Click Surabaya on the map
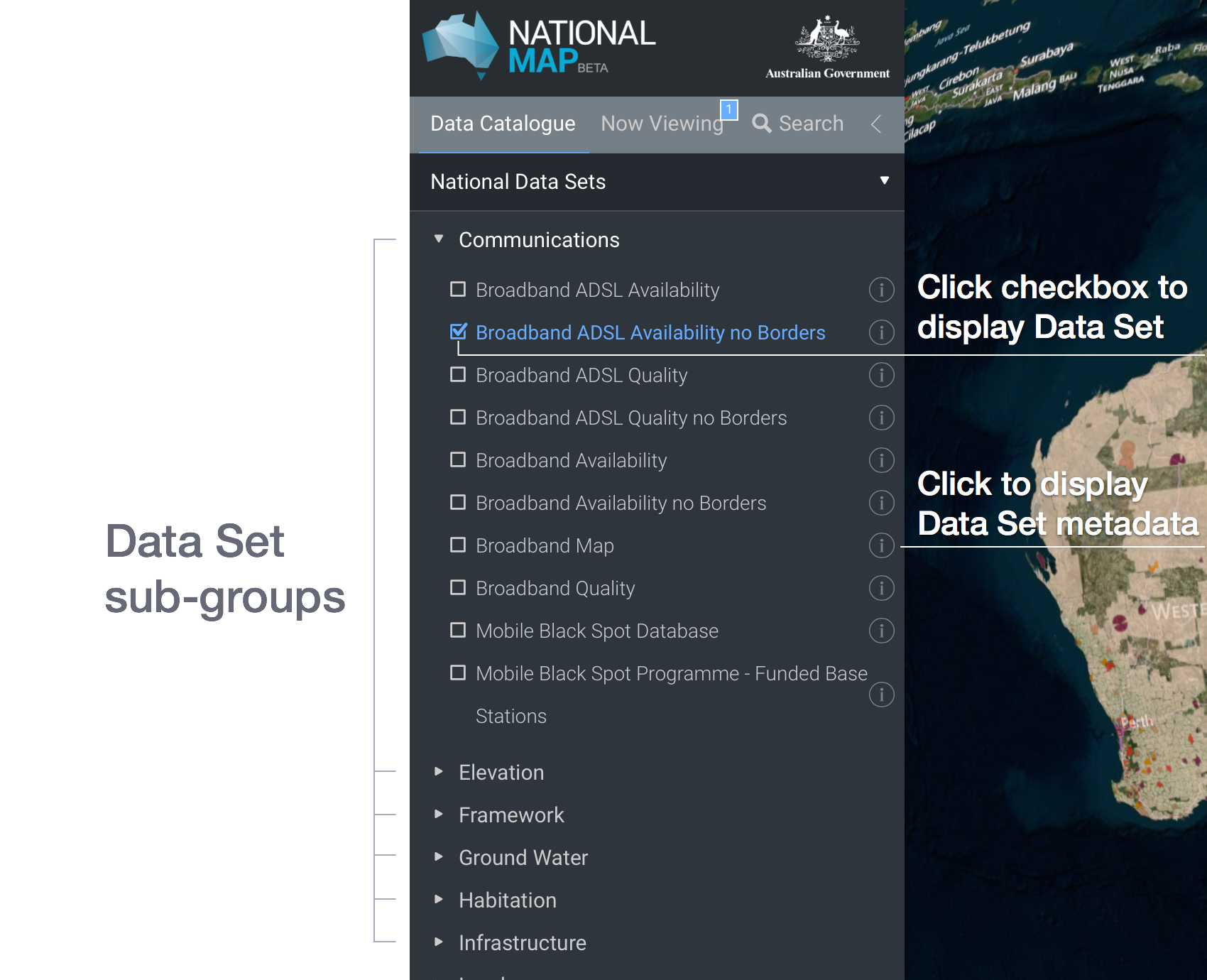 coord(1047,55)
